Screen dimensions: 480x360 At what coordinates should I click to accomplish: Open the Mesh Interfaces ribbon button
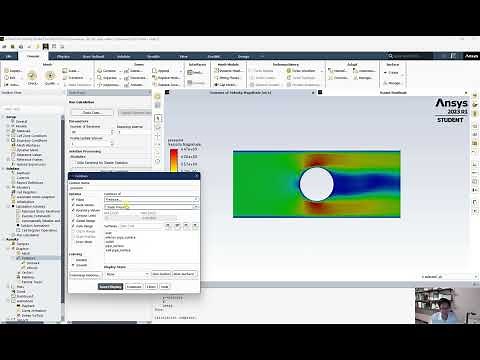pyautogui.click(x=195, y=72)
